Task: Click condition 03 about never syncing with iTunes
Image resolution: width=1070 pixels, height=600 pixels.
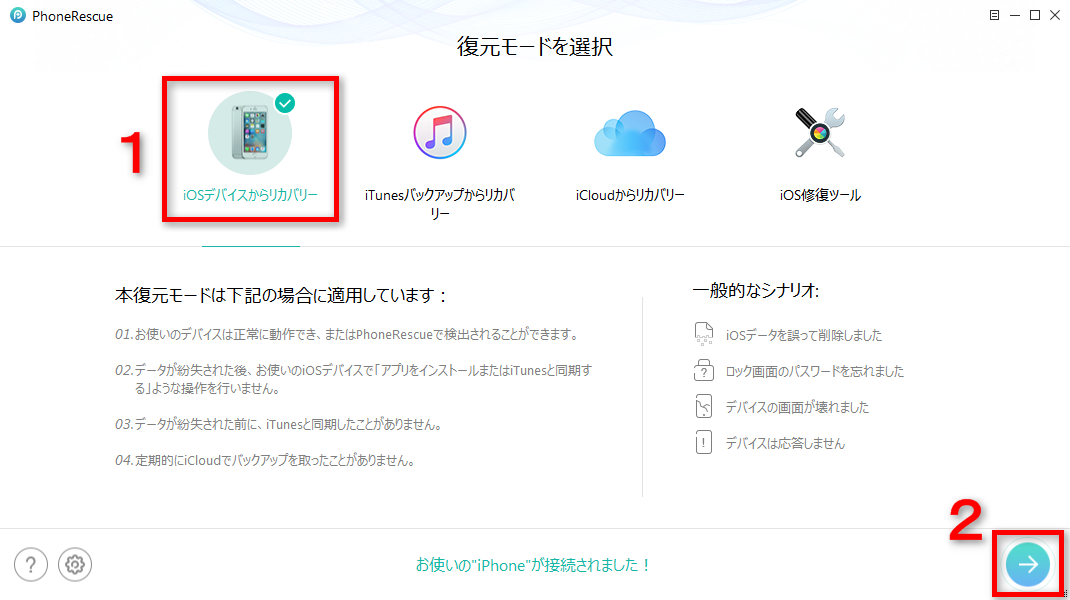Action: [x=279, y=425]
